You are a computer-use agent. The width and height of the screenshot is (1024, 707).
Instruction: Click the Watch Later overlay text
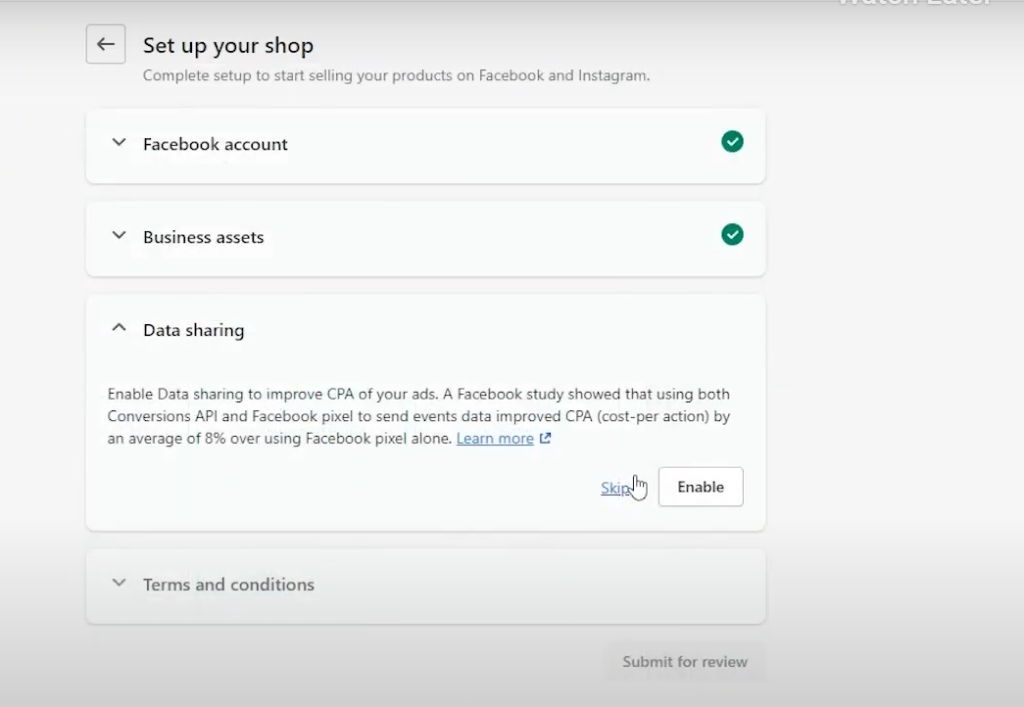(x=915, y=4)
